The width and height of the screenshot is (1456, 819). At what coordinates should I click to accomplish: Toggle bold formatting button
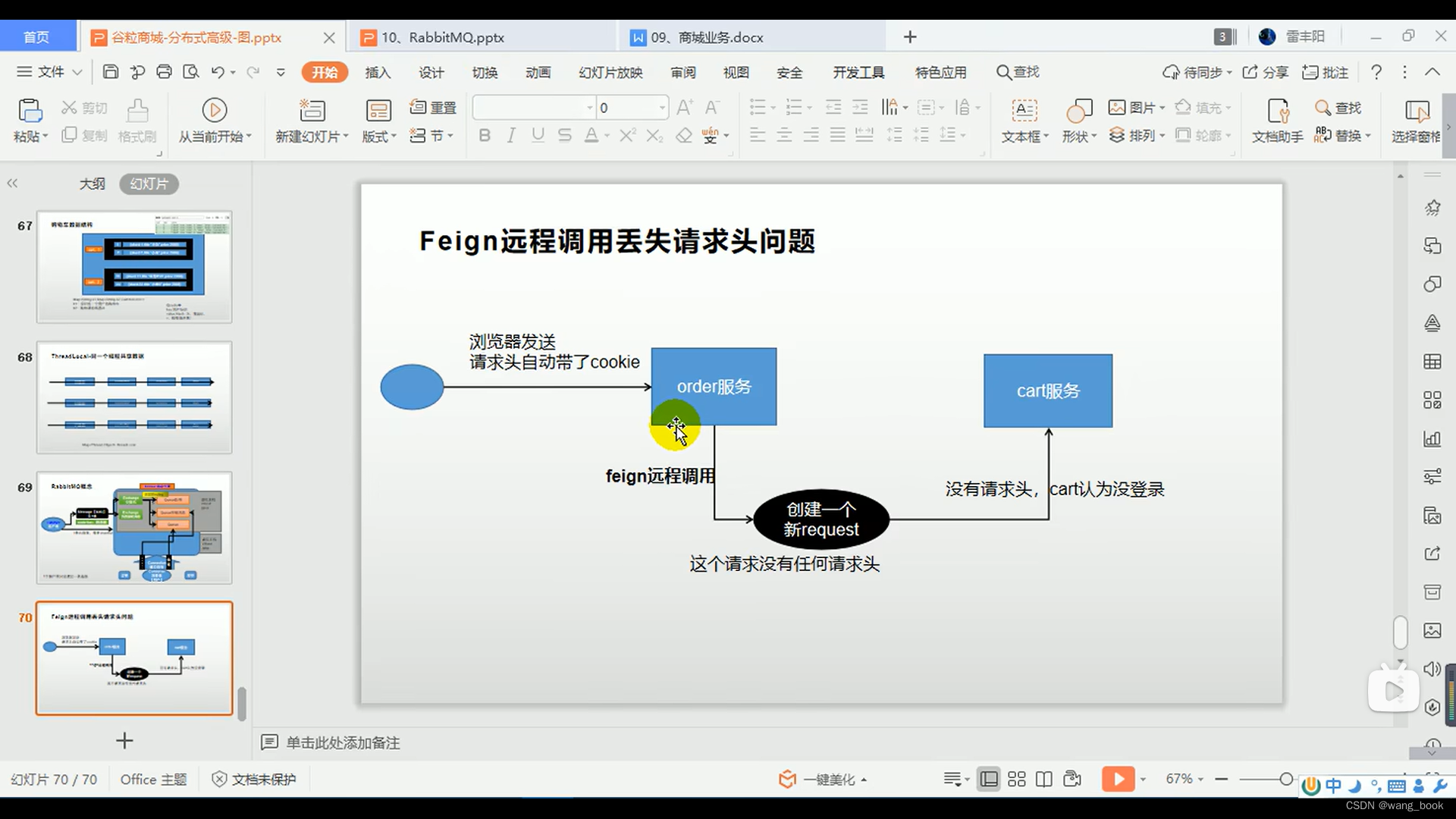click(x=485, y=135)
